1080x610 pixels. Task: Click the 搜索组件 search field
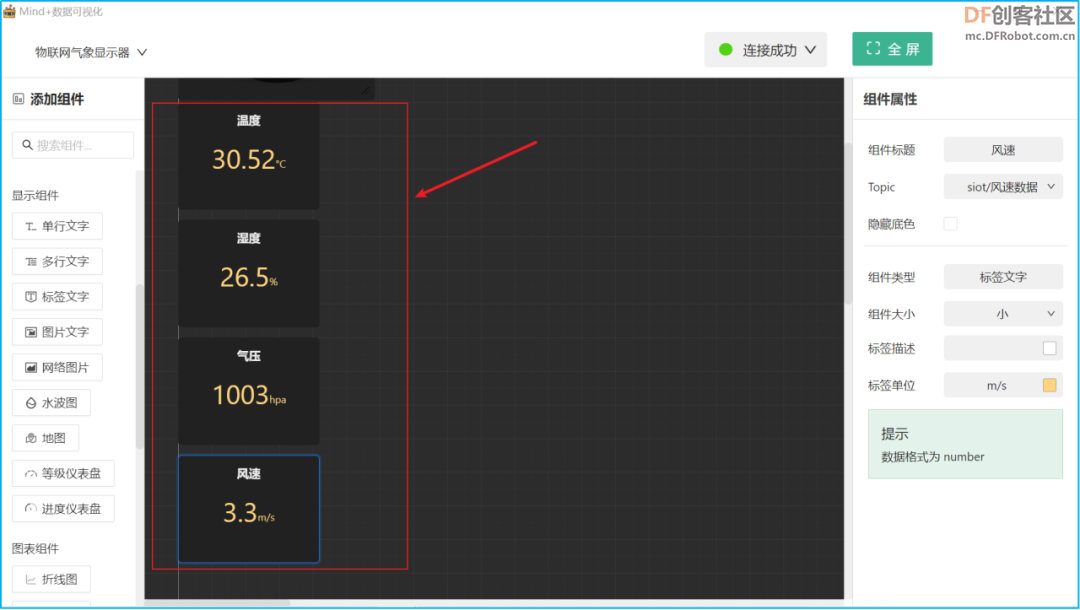(x=73, y=145)
